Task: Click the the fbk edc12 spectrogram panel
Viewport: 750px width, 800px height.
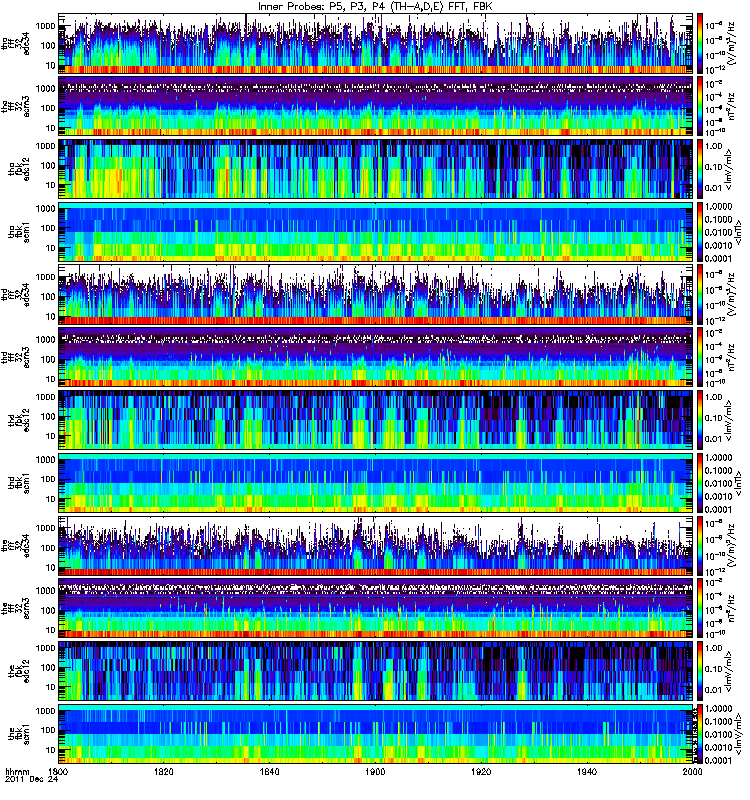Action: [x=376, y=671]
